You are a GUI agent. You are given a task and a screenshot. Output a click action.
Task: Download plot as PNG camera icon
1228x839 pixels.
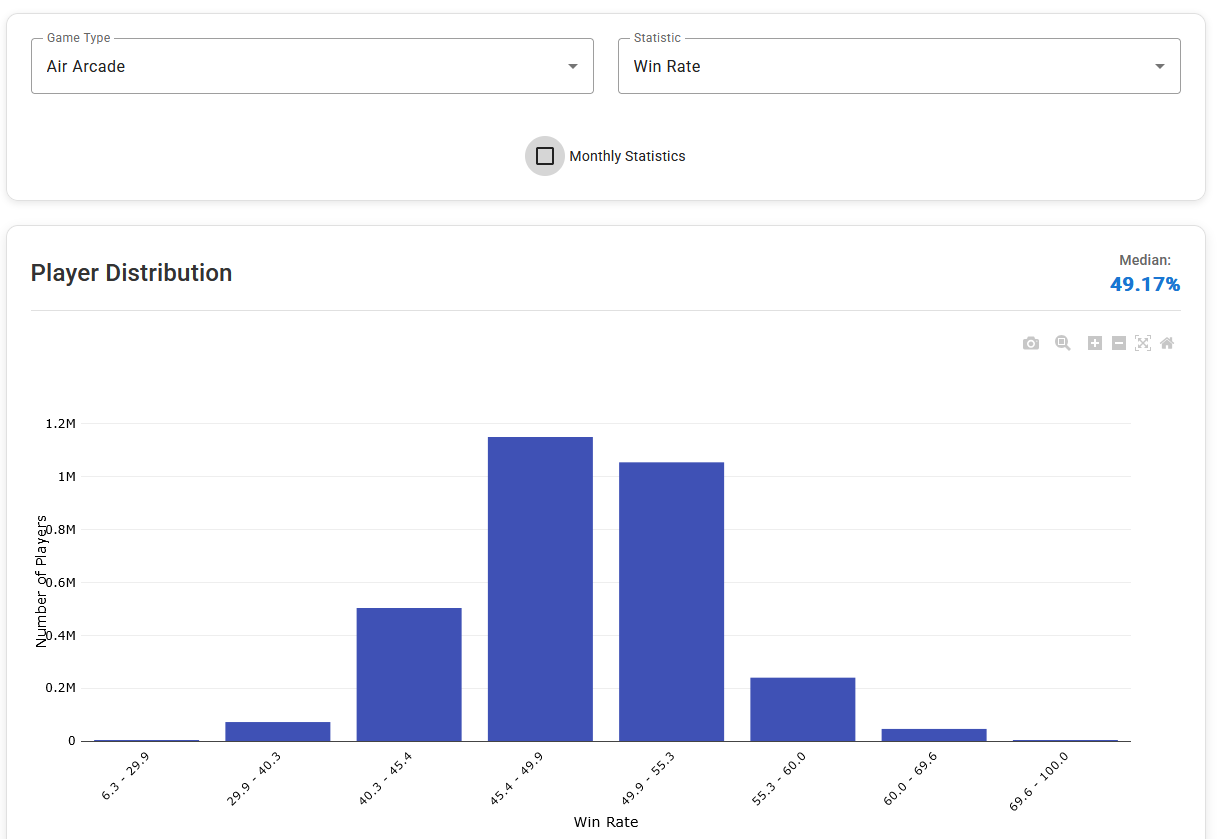tap(1031, 343)
